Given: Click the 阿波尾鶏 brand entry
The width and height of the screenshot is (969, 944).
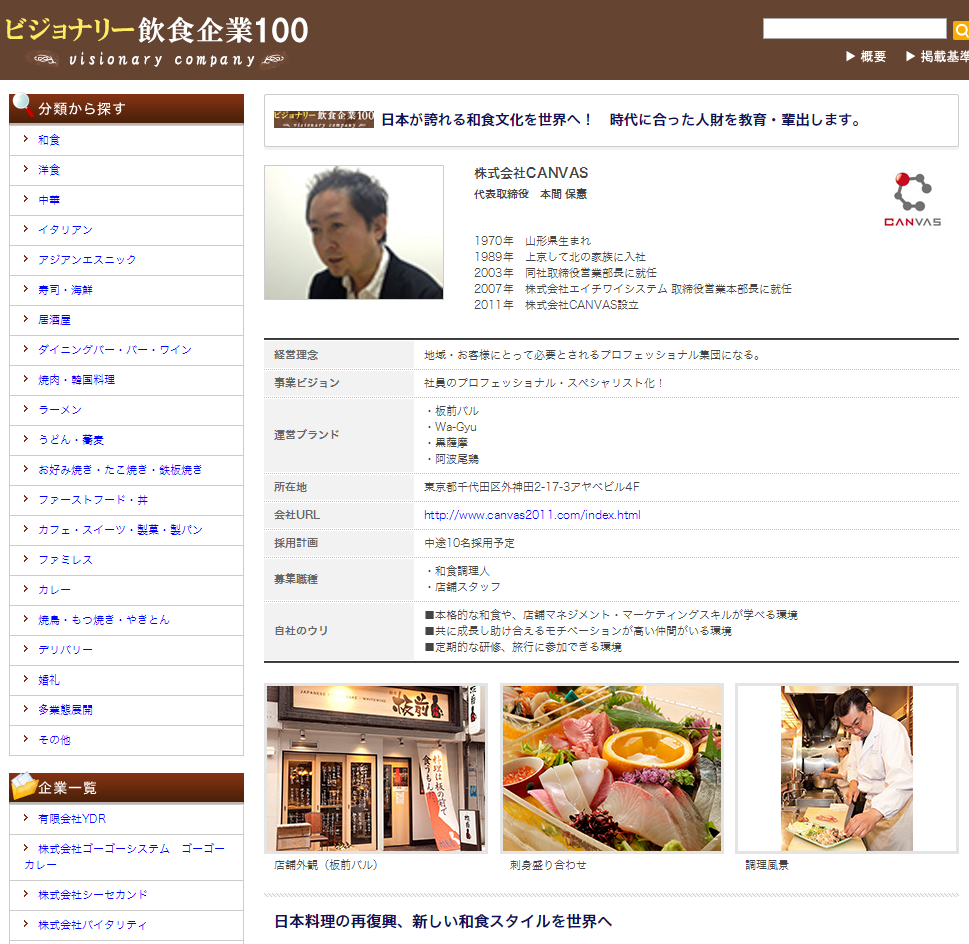Looking at the screenshot, I should click(x=456, y=459).
